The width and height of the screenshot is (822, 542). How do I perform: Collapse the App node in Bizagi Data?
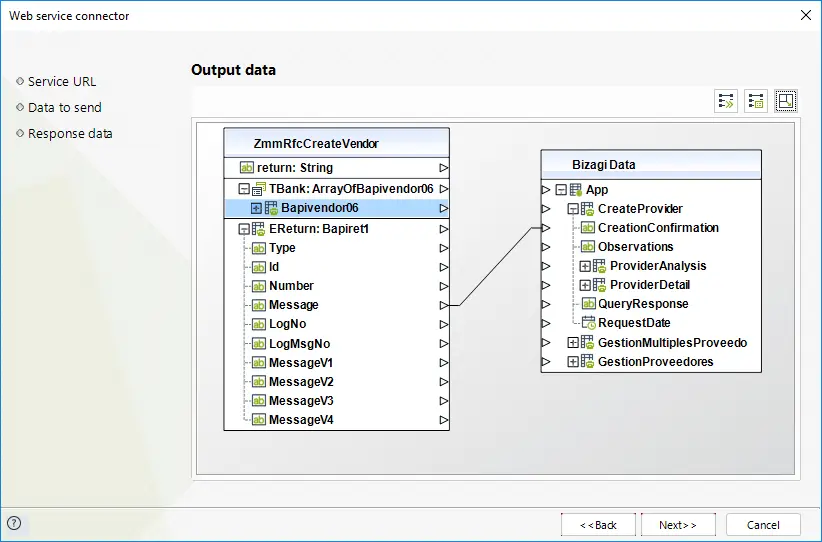tap(561, 190)
